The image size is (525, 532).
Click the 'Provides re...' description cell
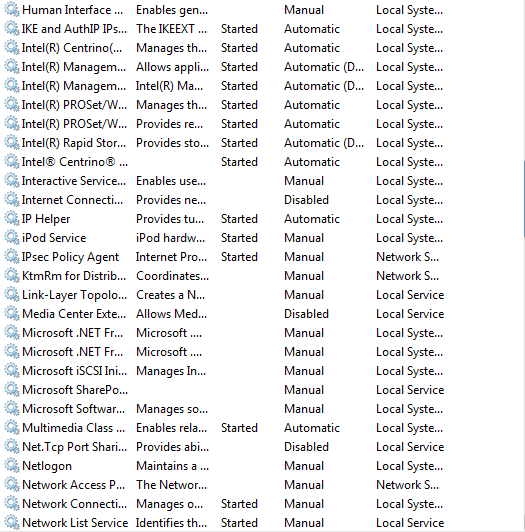[169, 124]
